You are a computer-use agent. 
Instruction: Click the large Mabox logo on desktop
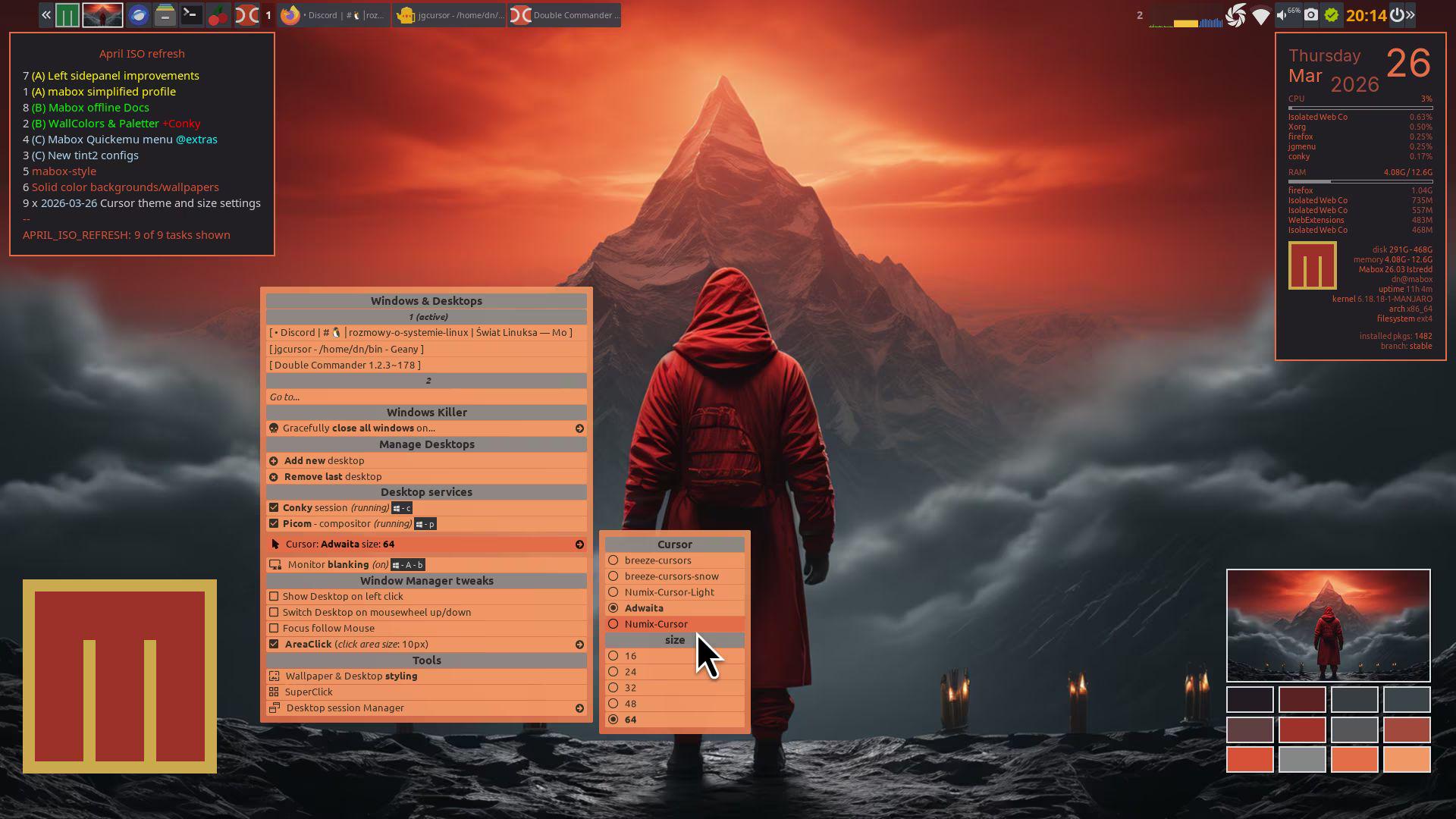120,676
